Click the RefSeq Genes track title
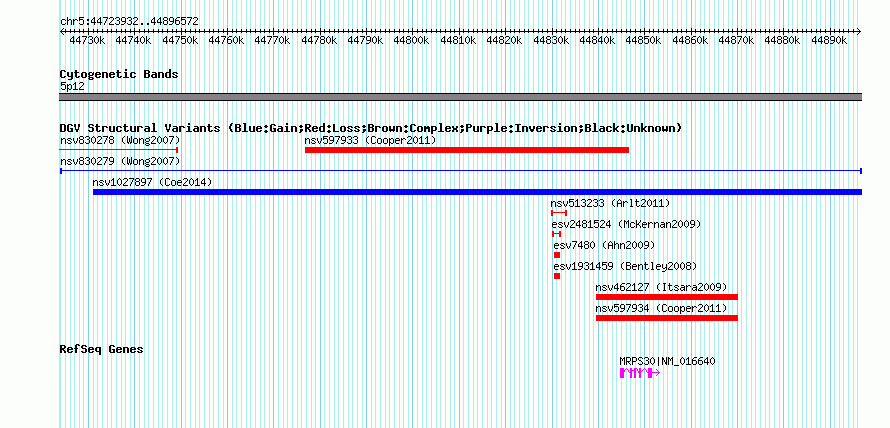 (x=102, y=349)
